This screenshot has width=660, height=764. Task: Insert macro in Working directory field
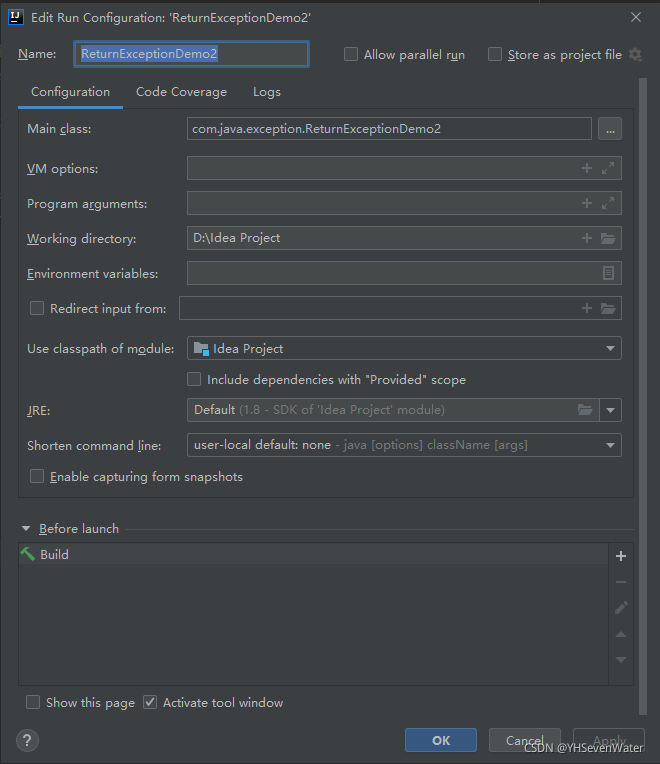tap(587, 238)
